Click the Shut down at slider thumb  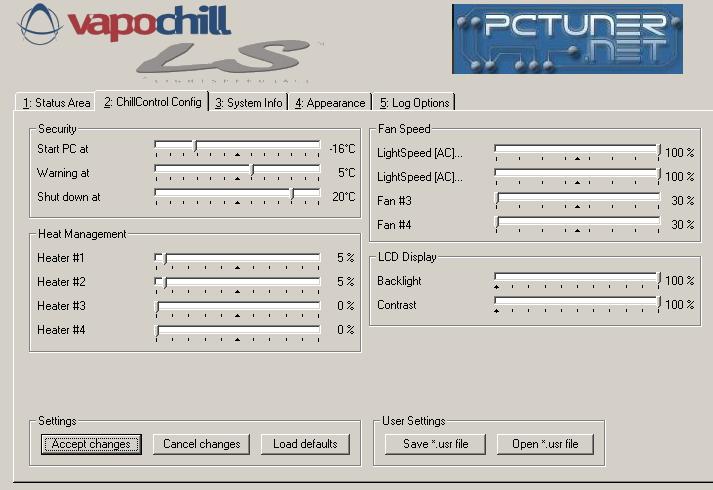pyautogui.click(x=293, y=195)
